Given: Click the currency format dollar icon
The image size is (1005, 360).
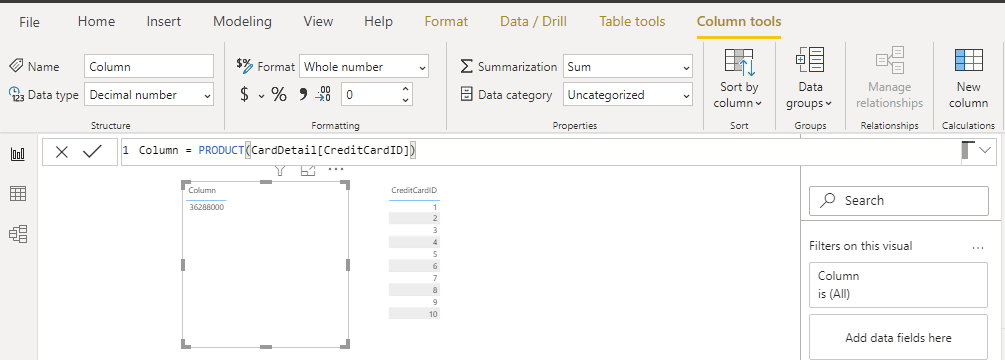Looking at the screenshot, I should [x=244, y=95].
